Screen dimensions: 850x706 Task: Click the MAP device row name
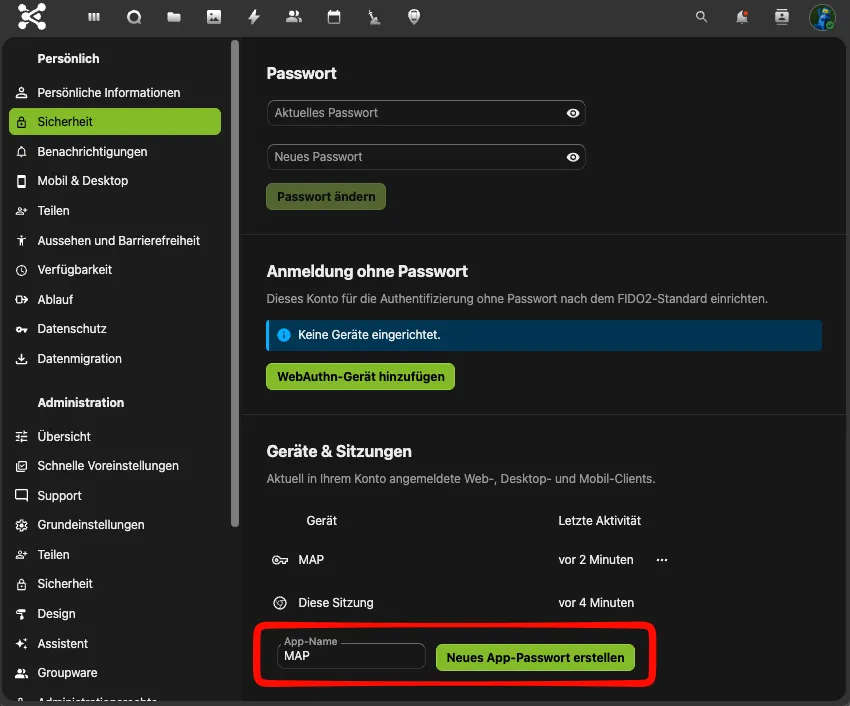coord(311,560)
